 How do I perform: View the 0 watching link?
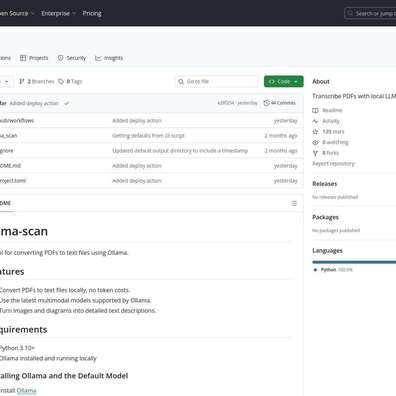[x=335, y=142]
